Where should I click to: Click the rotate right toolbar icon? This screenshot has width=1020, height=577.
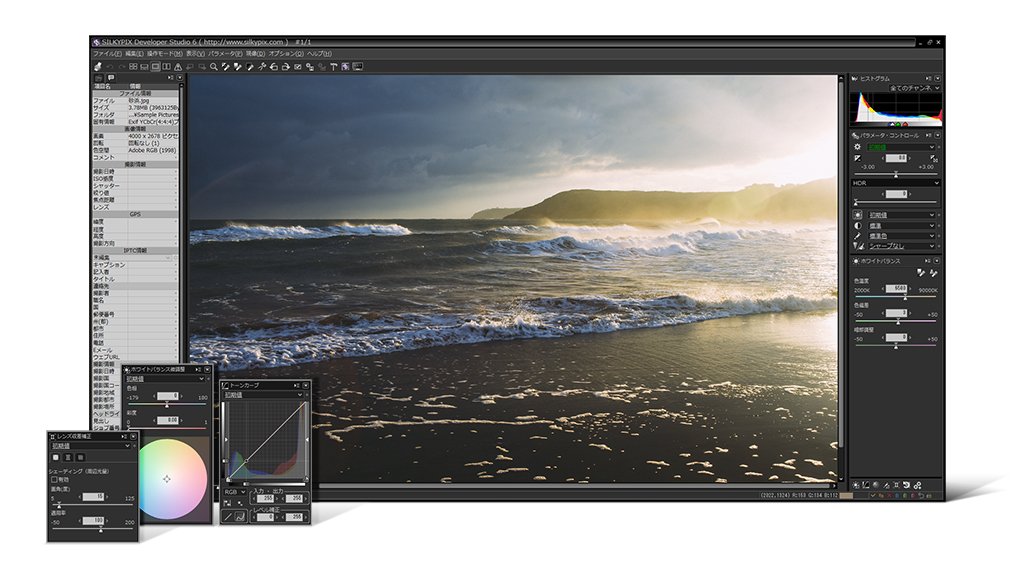click(x=286, y=66)
